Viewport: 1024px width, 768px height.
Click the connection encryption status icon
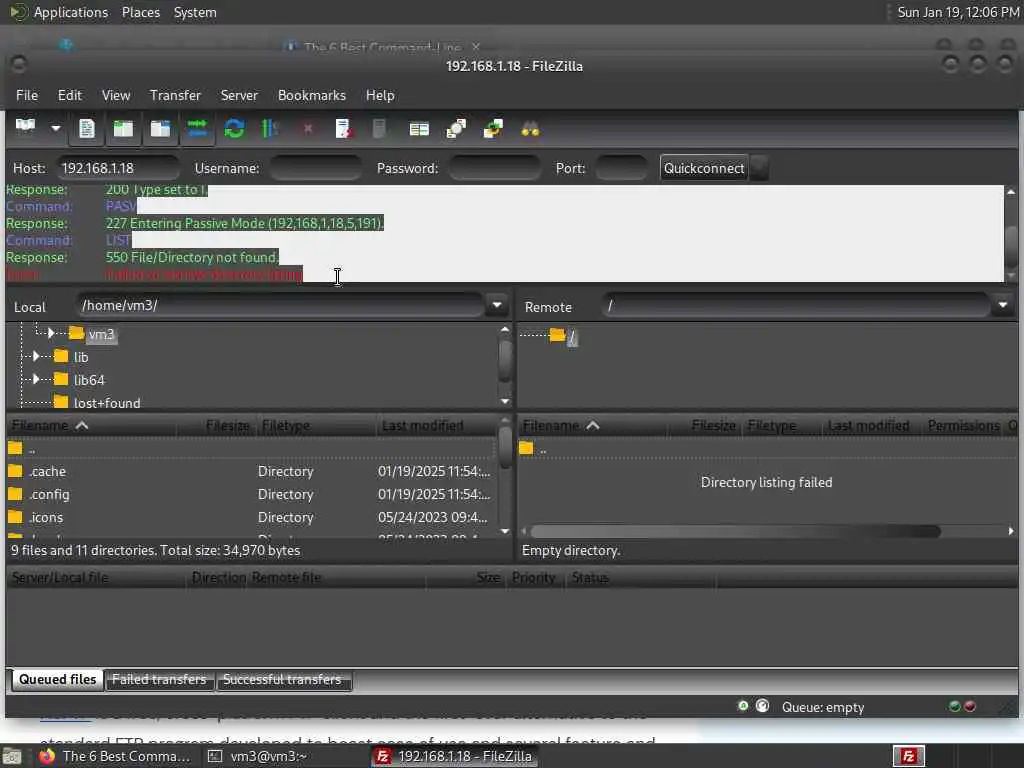[743, 706]
